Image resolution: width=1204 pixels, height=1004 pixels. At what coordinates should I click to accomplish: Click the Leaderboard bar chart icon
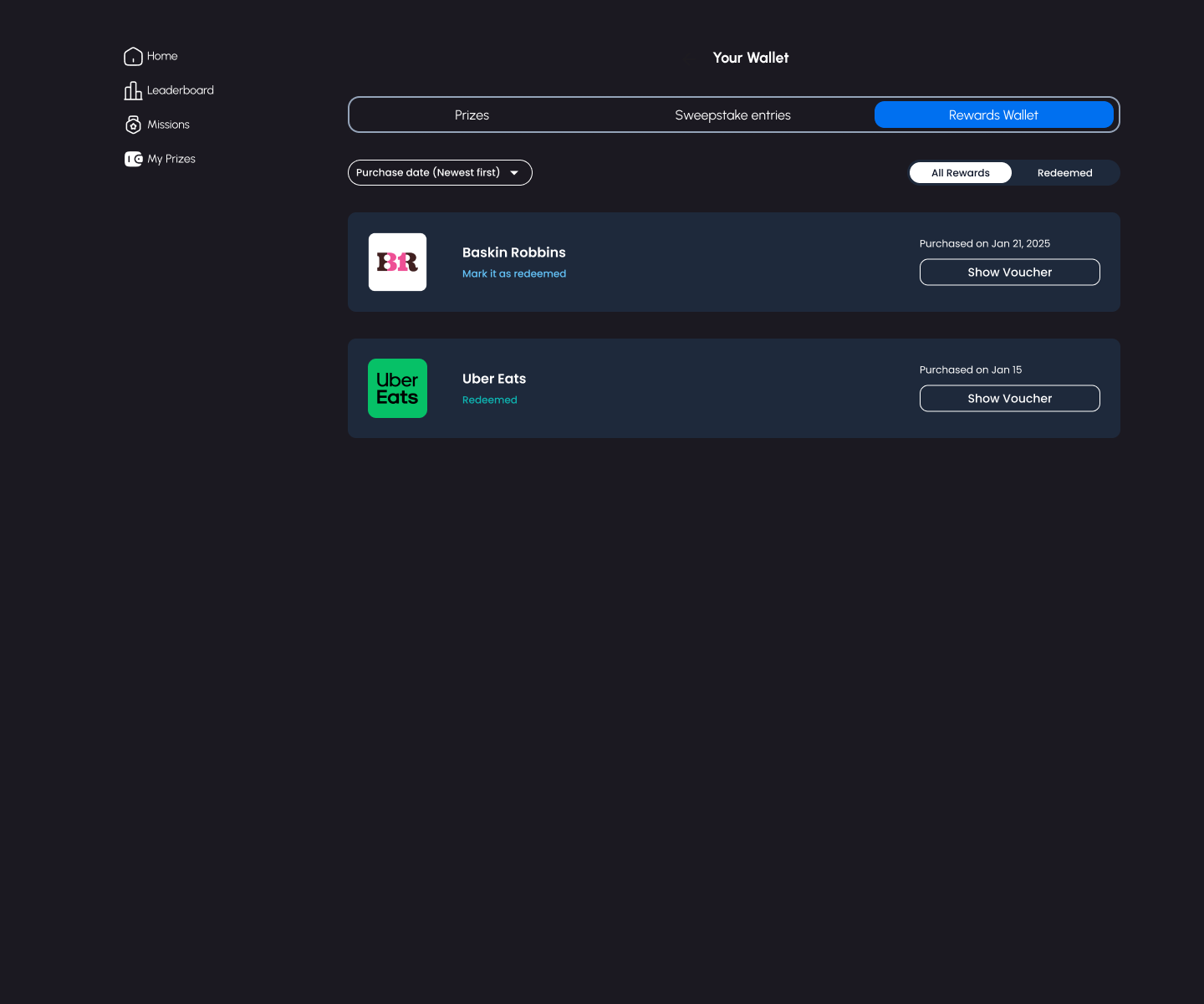click(x=133, y=90)
